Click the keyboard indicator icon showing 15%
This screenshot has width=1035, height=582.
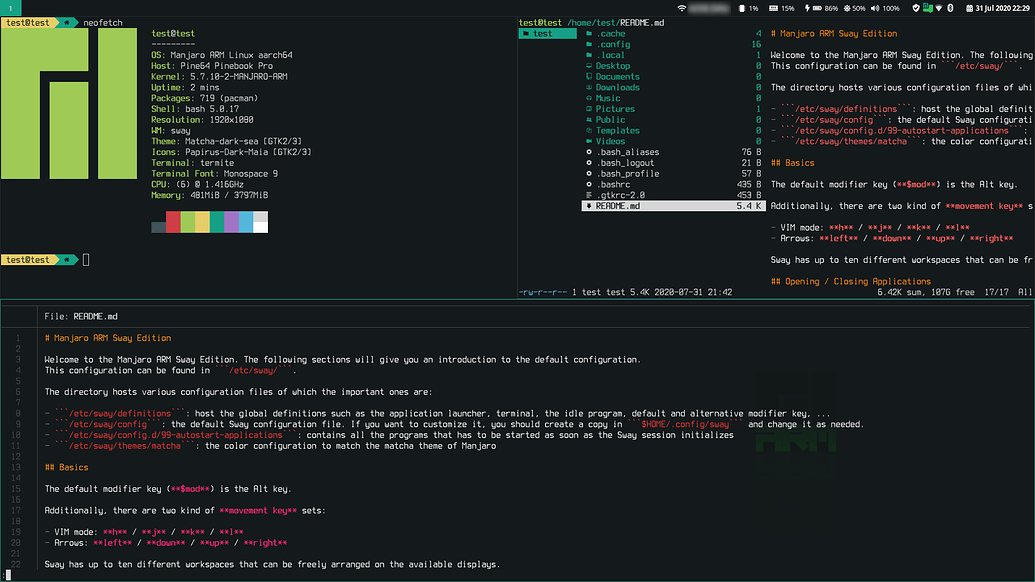click(774, 7)
